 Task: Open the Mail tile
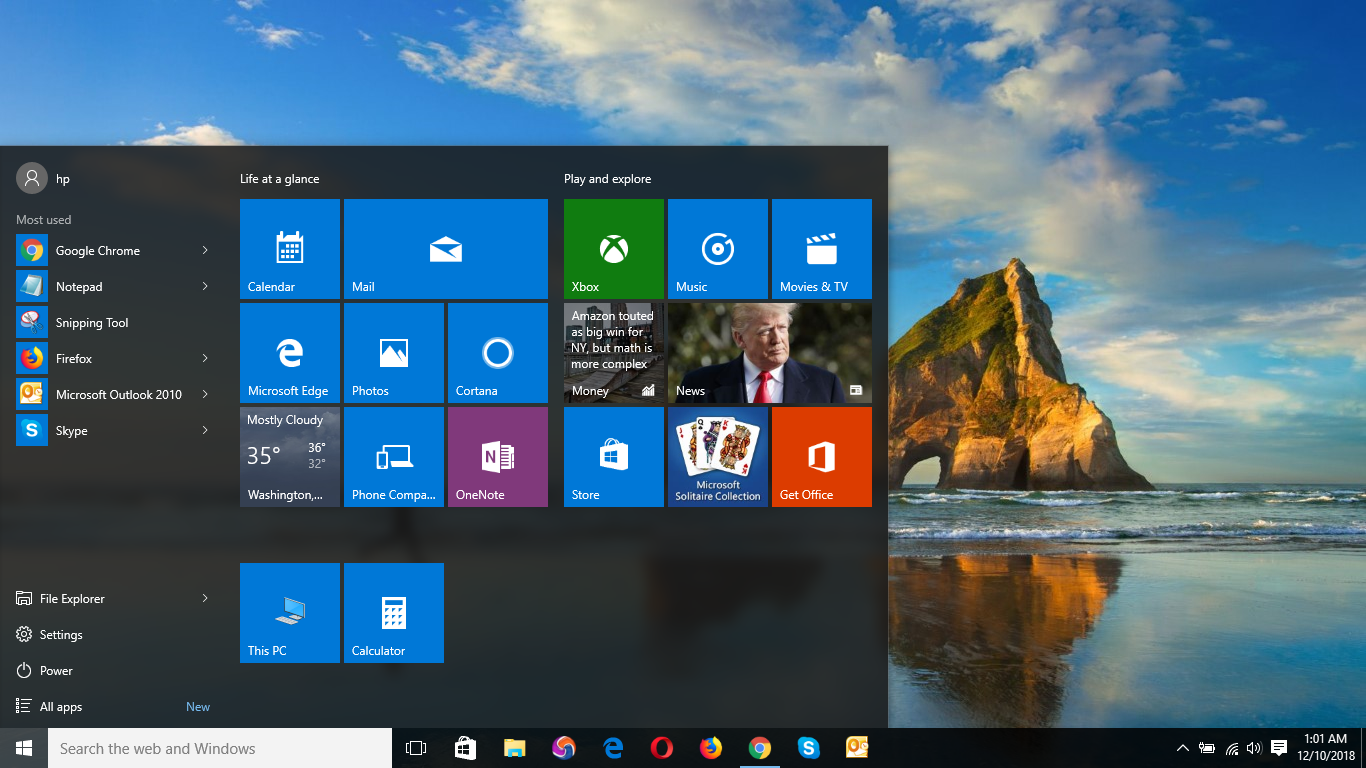pos(446,249)
